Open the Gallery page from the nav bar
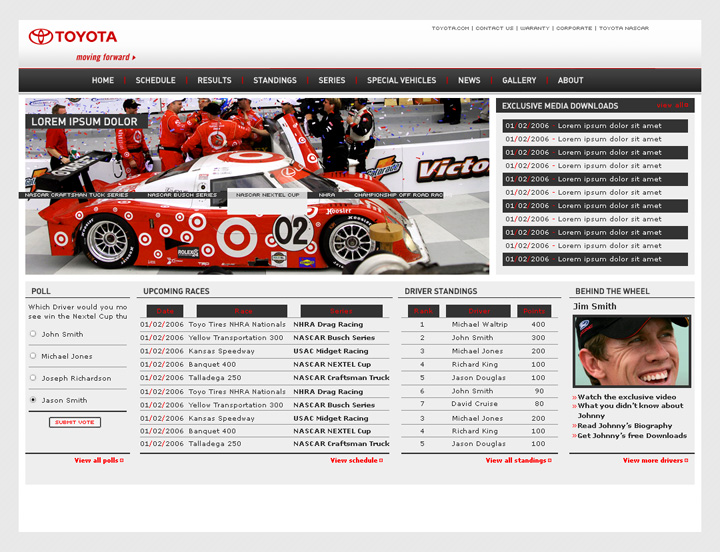This screenshot has height=552, width=720. (519, 81)
